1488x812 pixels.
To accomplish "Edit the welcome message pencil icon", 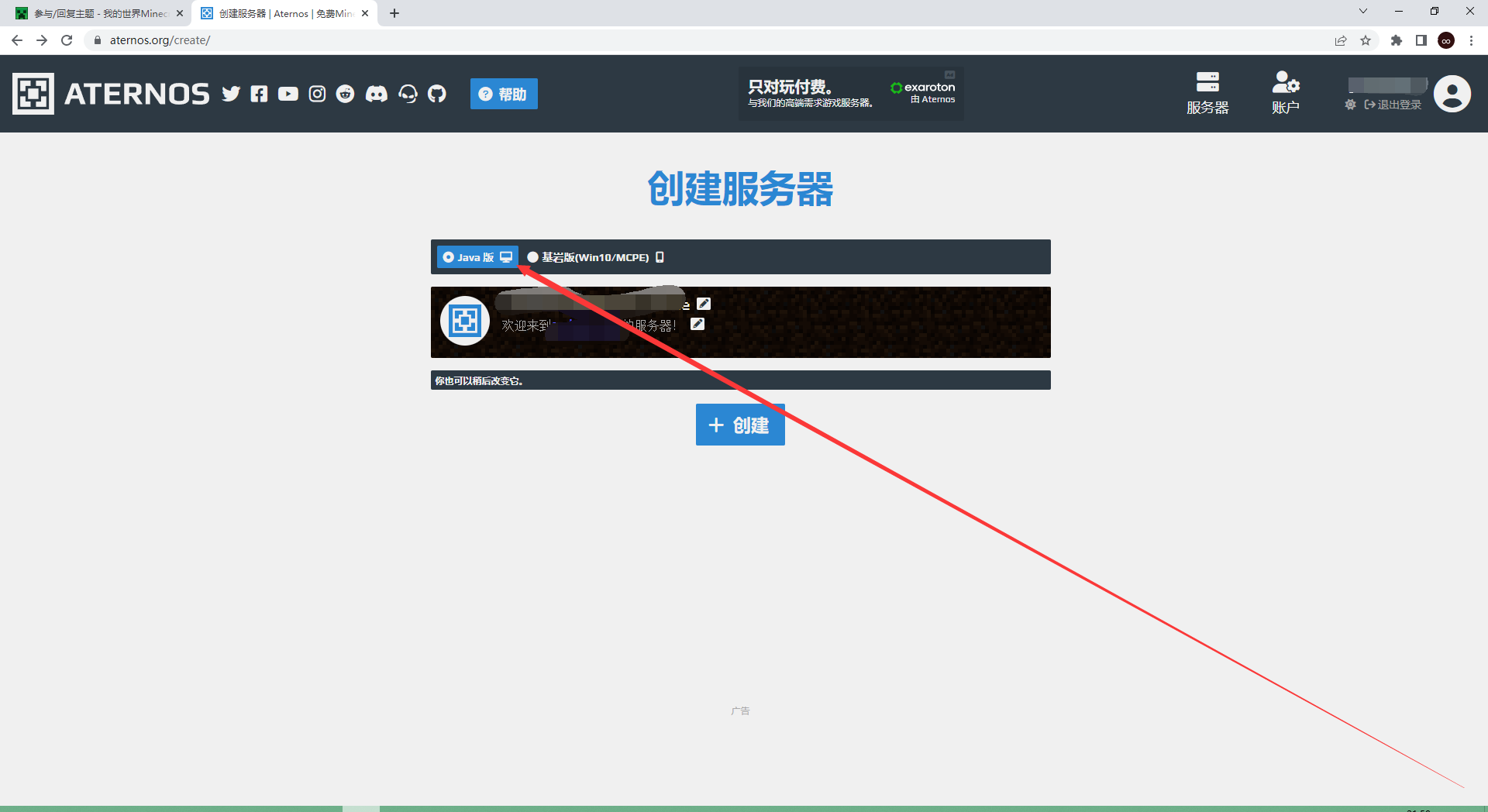I will (697, 324).
